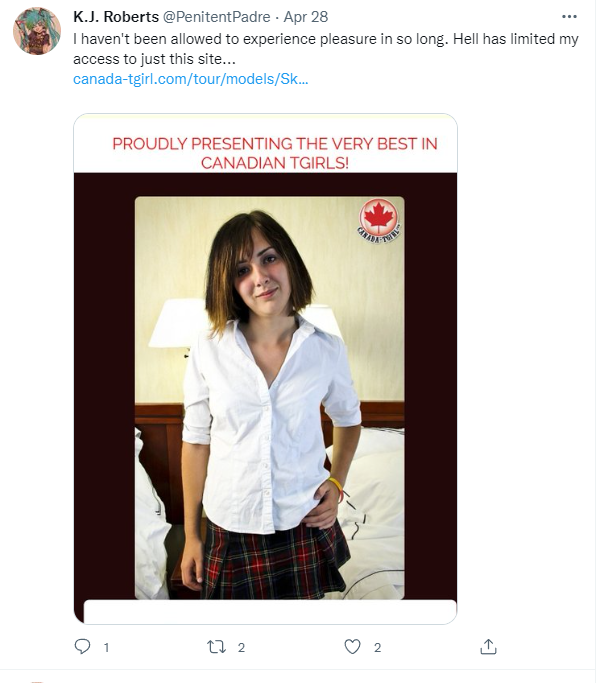Screen dimensions: 609x683
Task: Click the K.J. Roberts display name
Action: point(116,17)
